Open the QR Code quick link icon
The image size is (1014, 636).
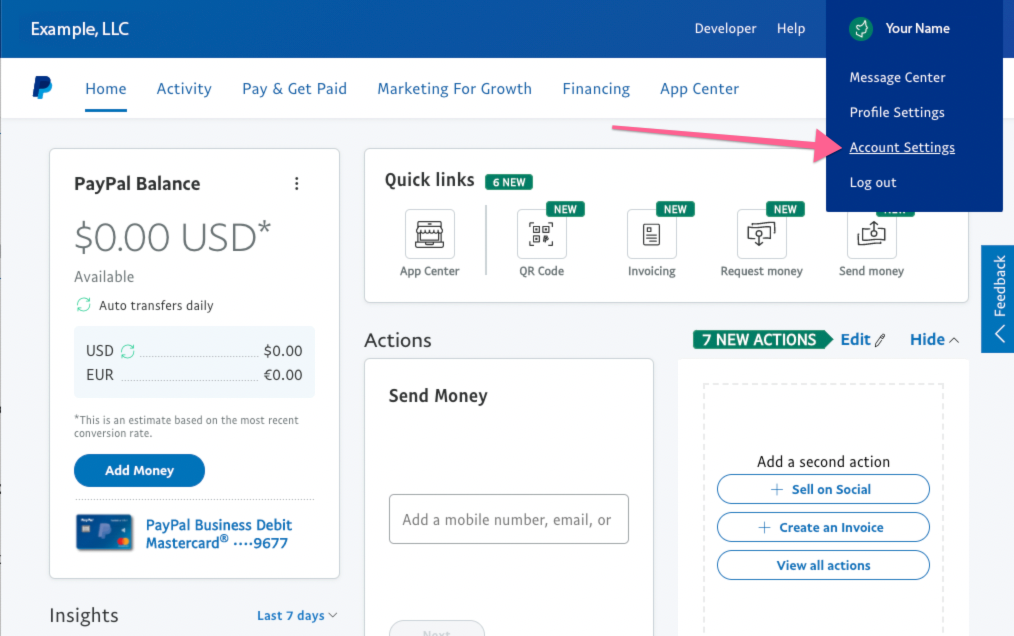click(x=541, y=234)
